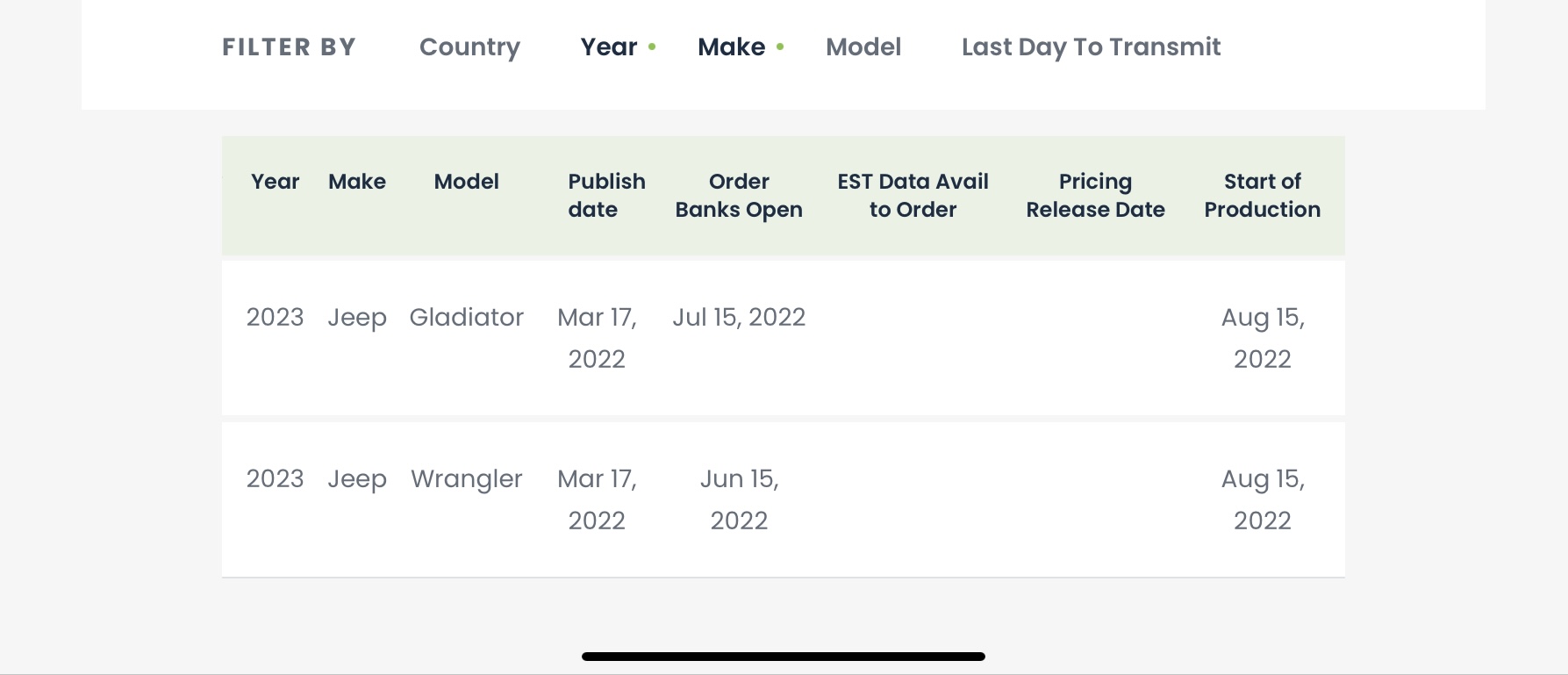
Task: Open the Country filter
Action: (x=469, y=47)
